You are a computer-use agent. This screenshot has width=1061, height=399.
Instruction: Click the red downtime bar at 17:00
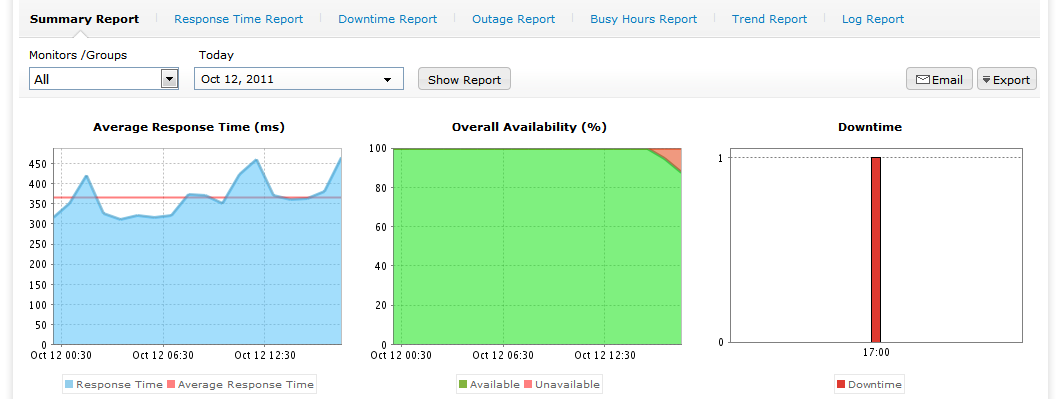876,250
